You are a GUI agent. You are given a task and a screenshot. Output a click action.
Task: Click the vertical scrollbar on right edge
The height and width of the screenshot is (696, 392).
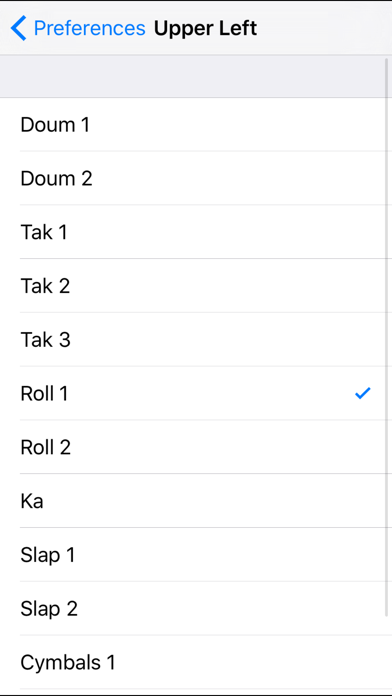pos(386,337)
